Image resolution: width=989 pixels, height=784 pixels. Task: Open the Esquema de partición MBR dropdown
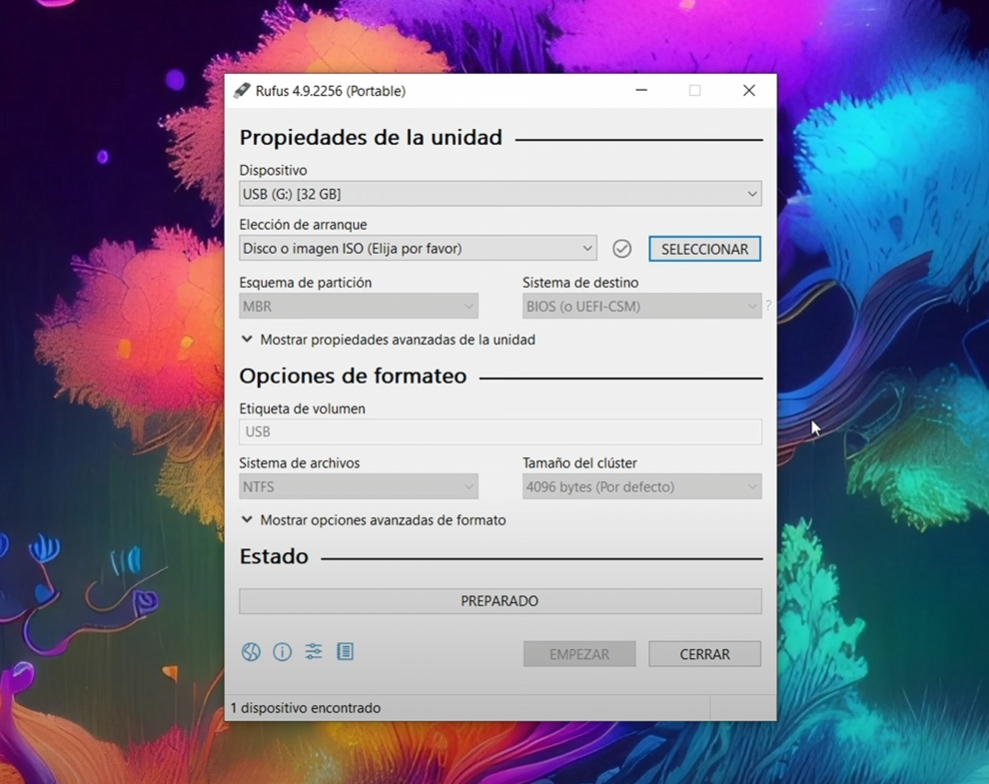pyautogui.click(x=358, y=307)
